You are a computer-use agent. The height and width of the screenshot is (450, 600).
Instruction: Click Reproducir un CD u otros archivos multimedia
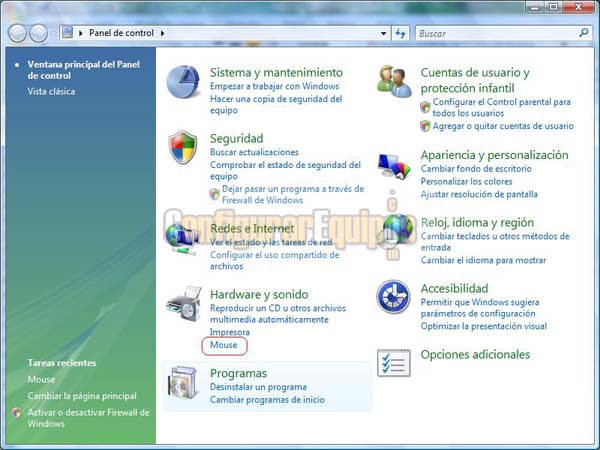[278, 314]
